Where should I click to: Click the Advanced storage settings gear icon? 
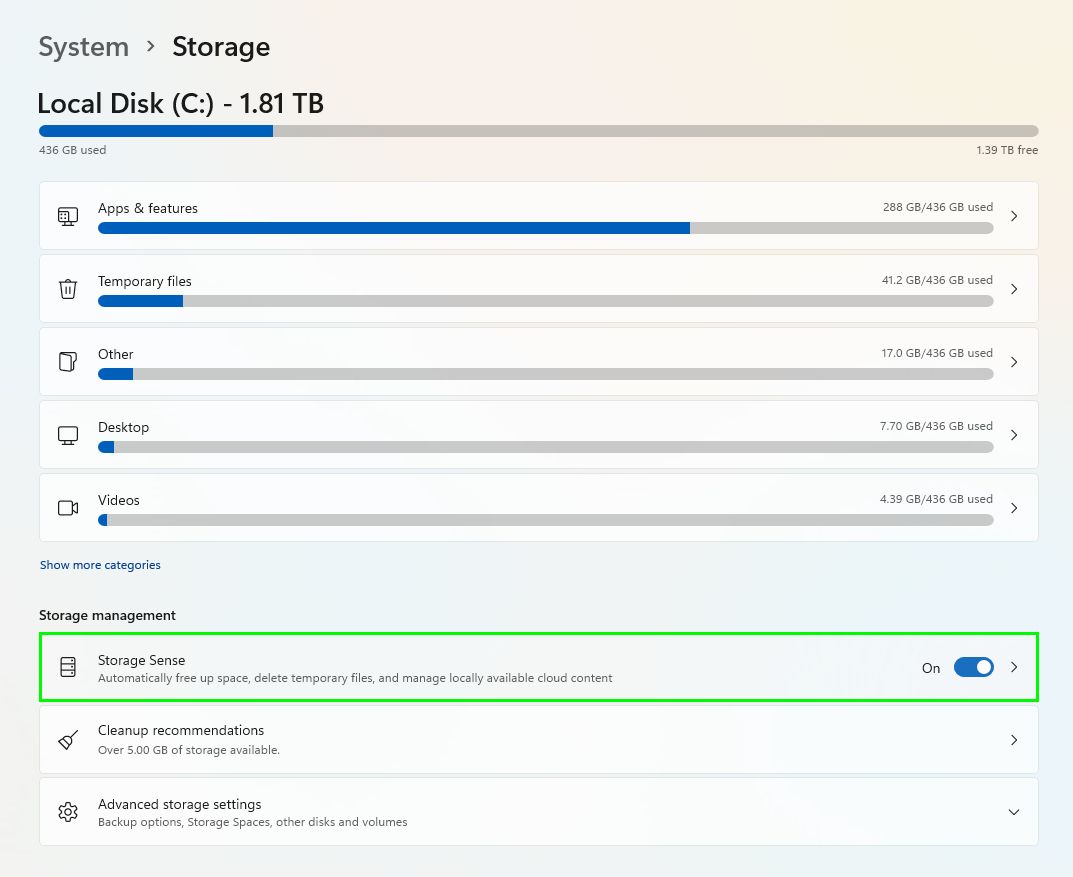[x=67, y=811]
